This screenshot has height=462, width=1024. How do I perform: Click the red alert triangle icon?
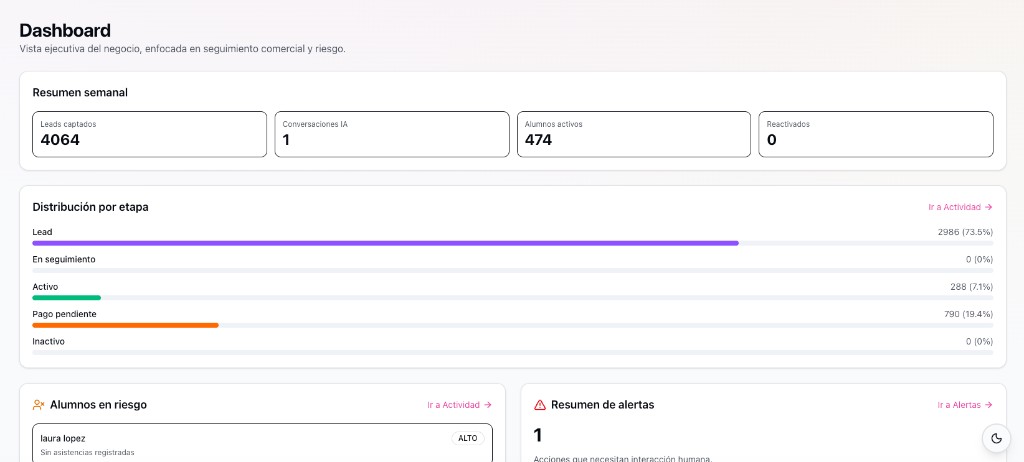[540, 405]
